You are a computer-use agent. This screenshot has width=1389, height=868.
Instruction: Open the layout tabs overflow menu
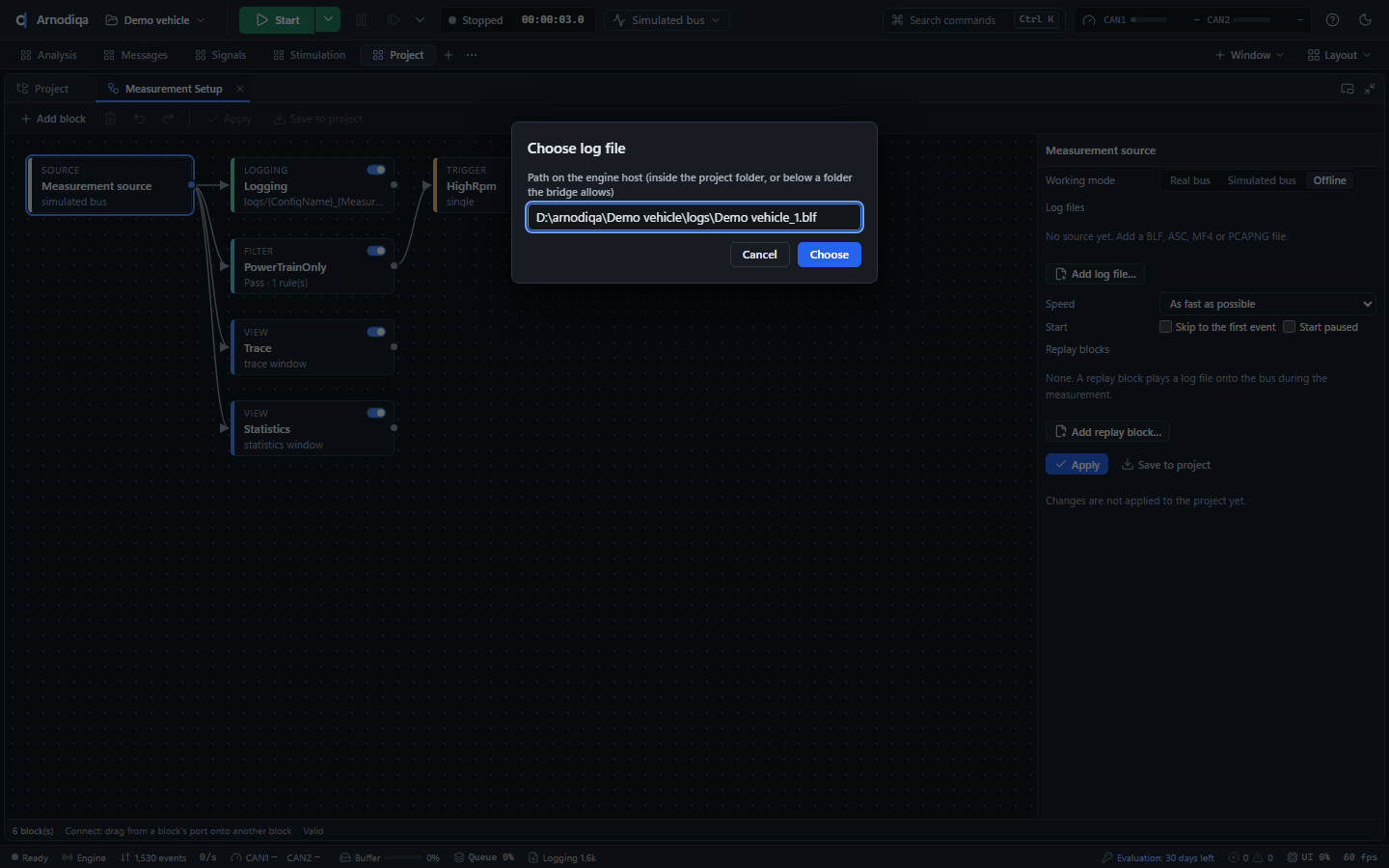coord(472,55)
